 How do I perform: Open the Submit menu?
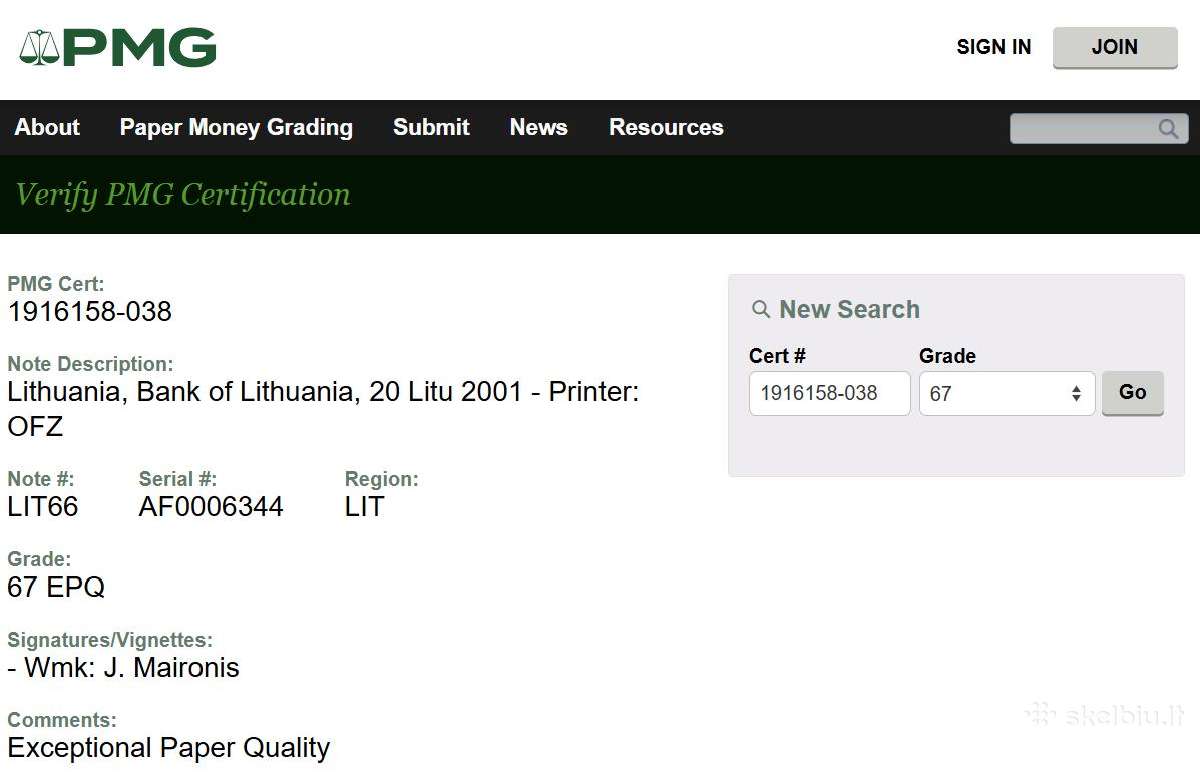tap(431, 127)
